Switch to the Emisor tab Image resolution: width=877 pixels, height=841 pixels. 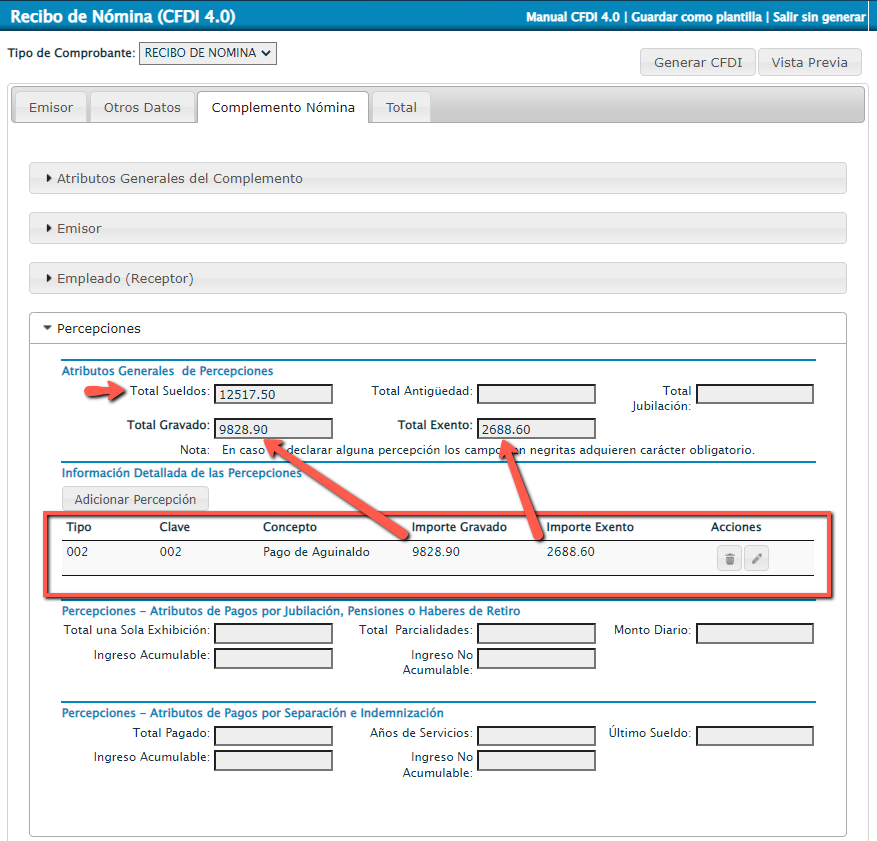click(x=51, y=107)
